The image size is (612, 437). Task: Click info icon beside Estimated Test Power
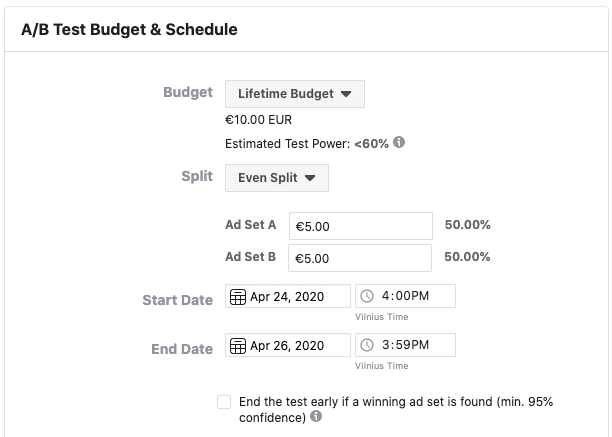click(x=400, y=143)
